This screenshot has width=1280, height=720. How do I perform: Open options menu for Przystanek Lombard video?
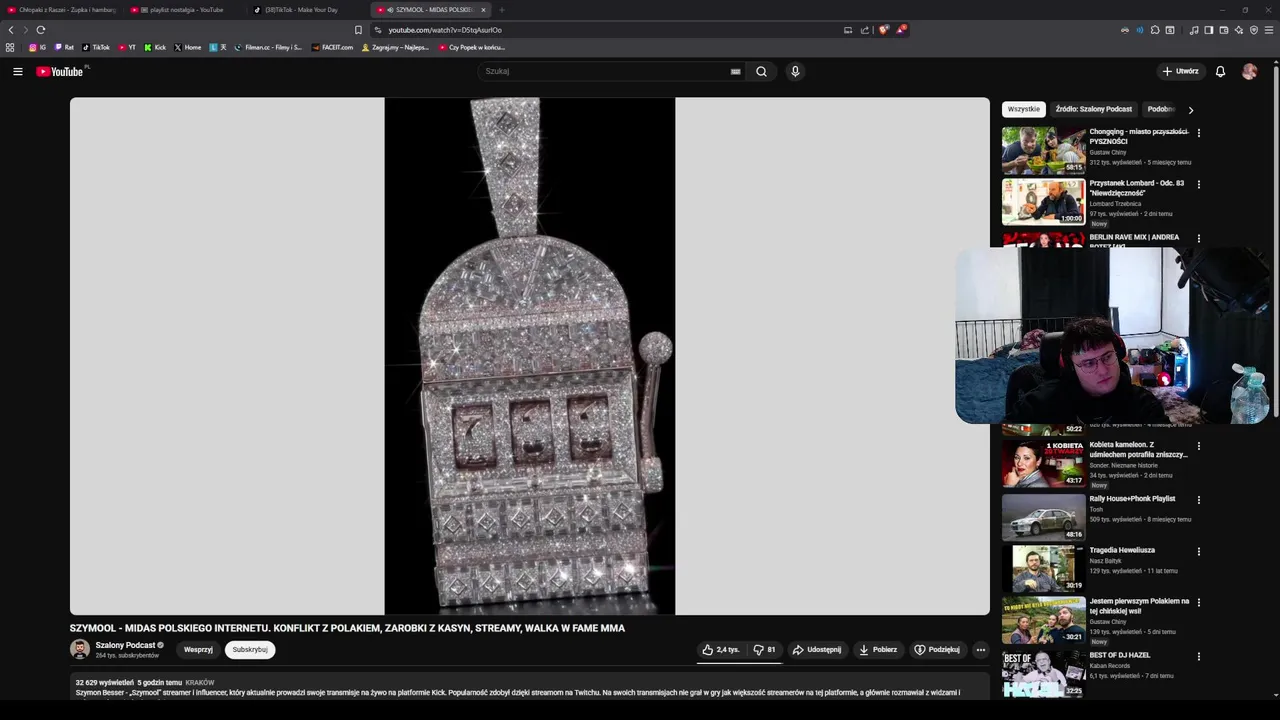pos(1198,185)
